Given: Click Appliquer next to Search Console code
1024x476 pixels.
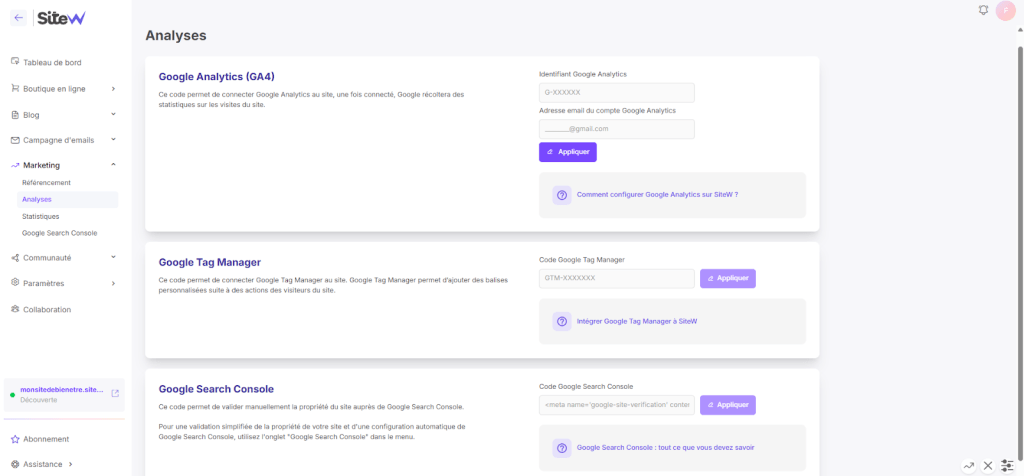Looking at the screenshot, I should (x=728, y=405).
